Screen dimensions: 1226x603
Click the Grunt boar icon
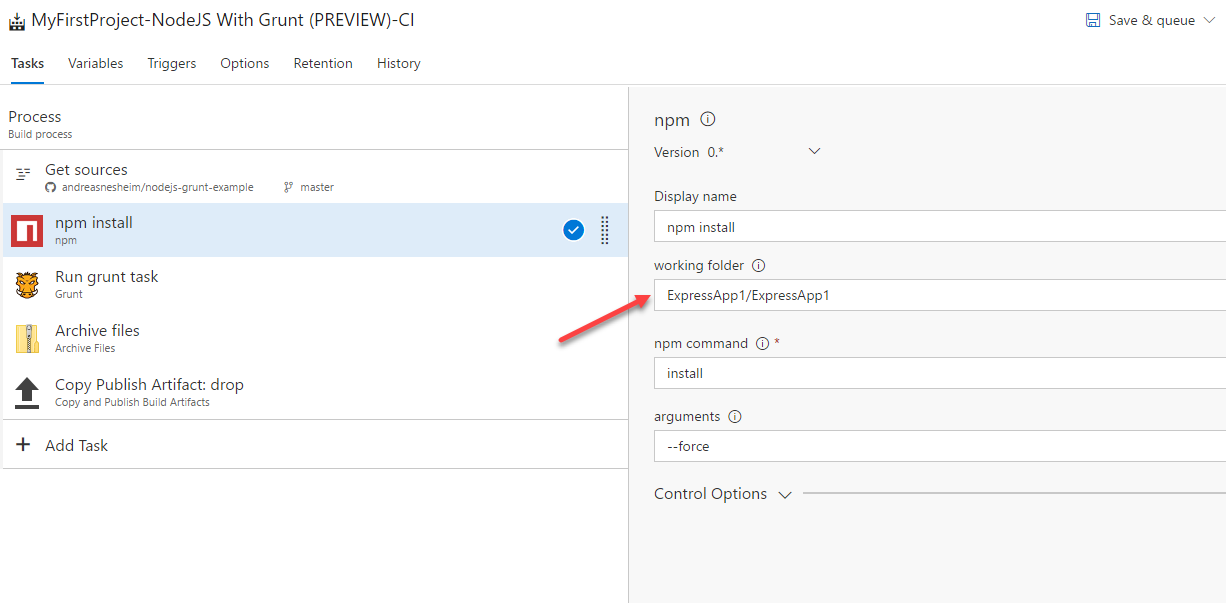click(27, 285)
